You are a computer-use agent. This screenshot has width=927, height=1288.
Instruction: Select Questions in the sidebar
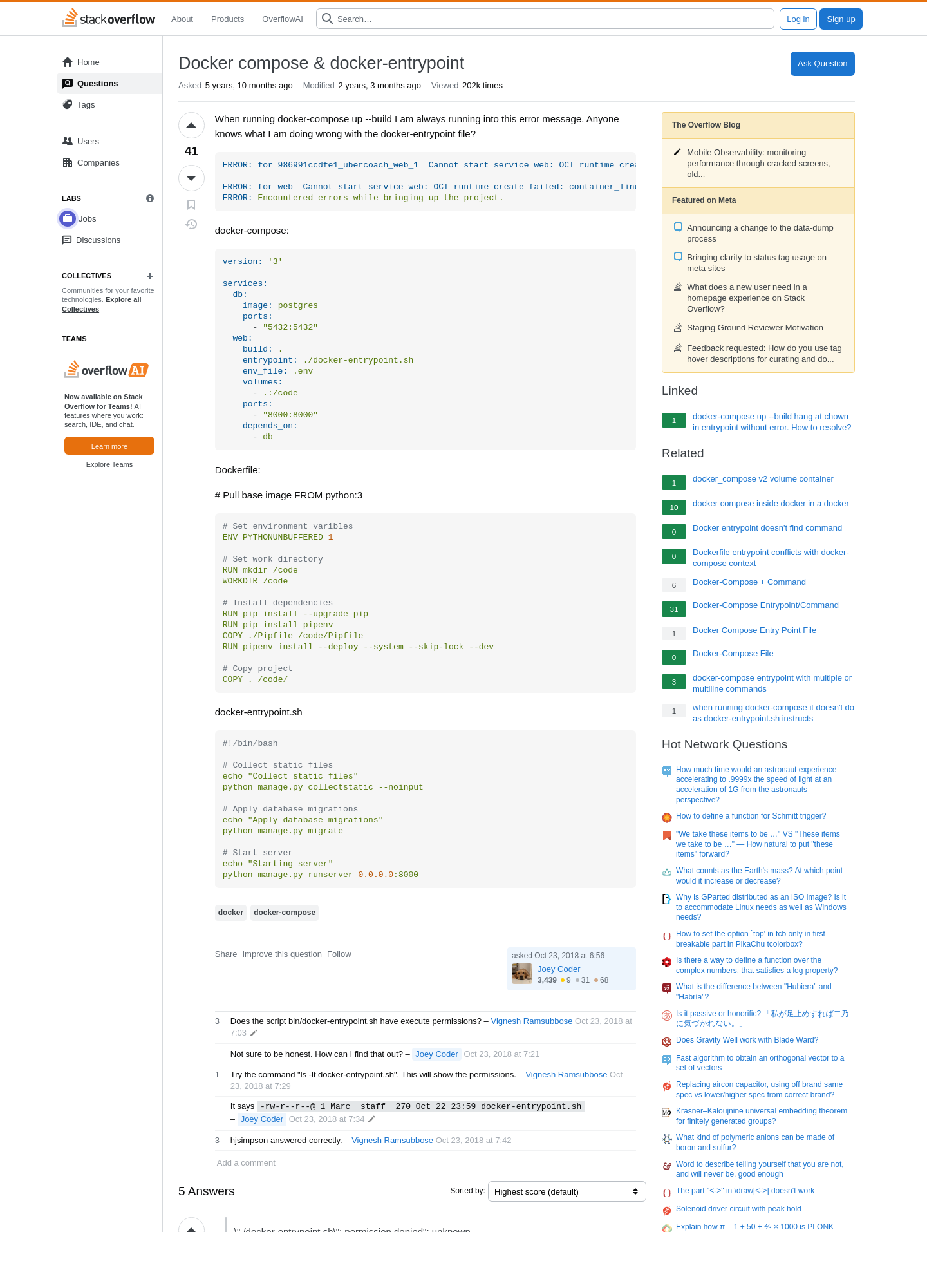[109, 83]
